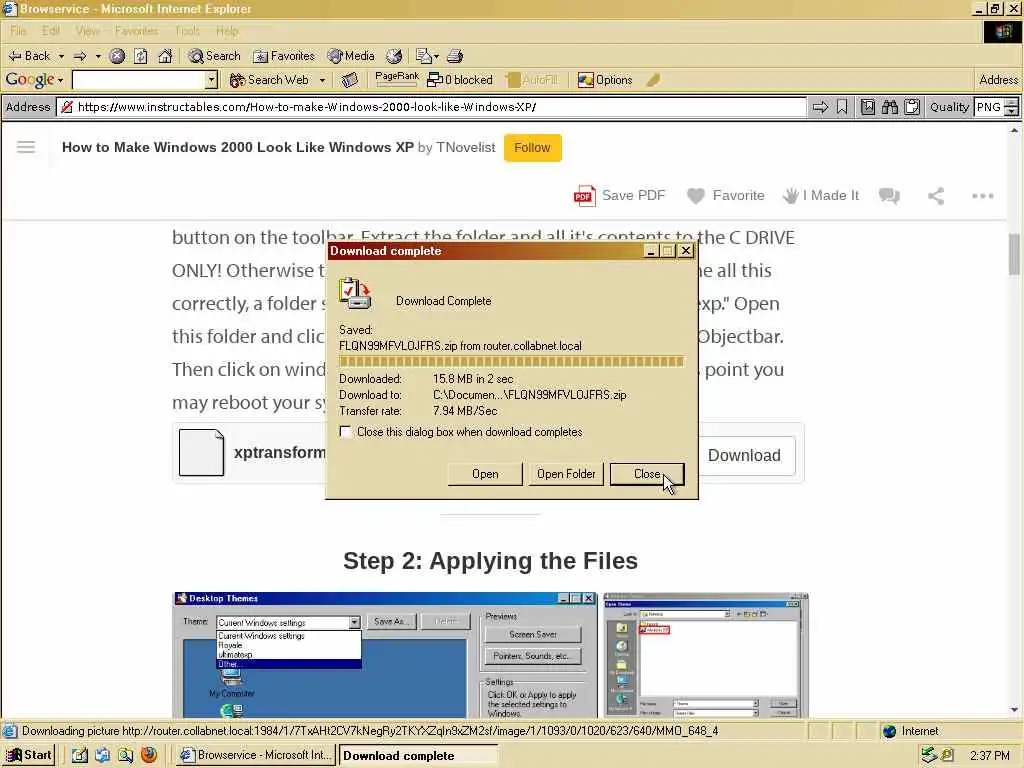Toggle Close this dialog box when download completes
1024x768 pixels.
coord(345,432)
